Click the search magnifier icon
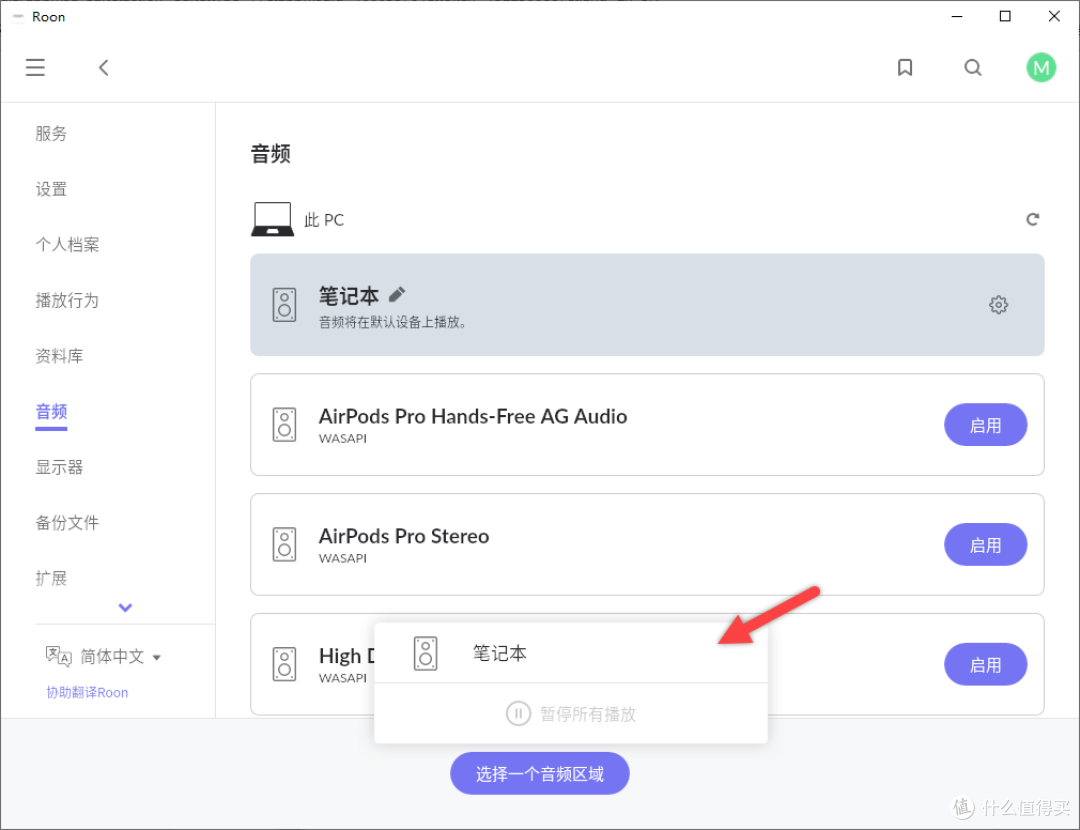 pos(973,68)
